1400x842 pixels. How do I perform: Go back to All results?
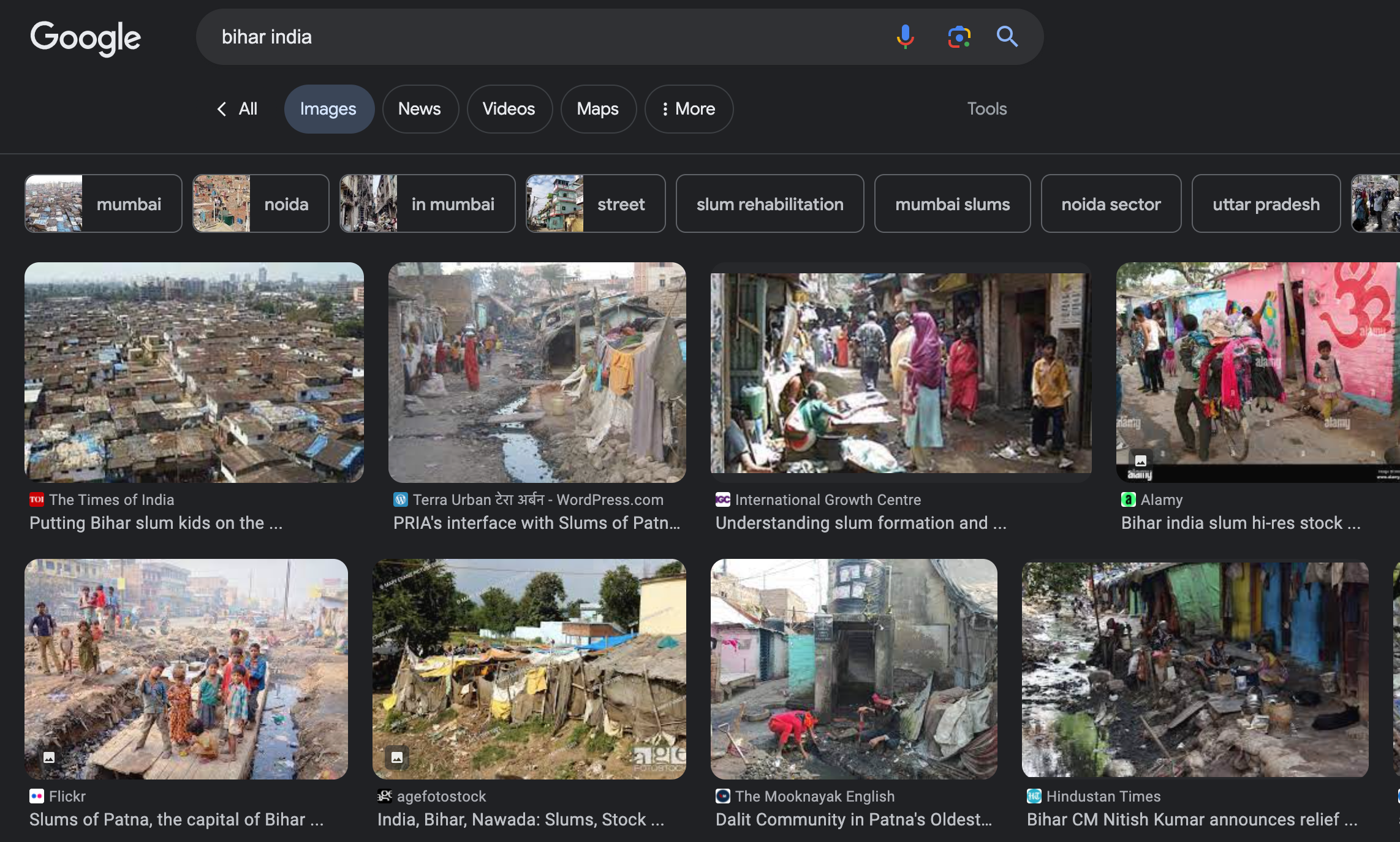coord(238,109)
